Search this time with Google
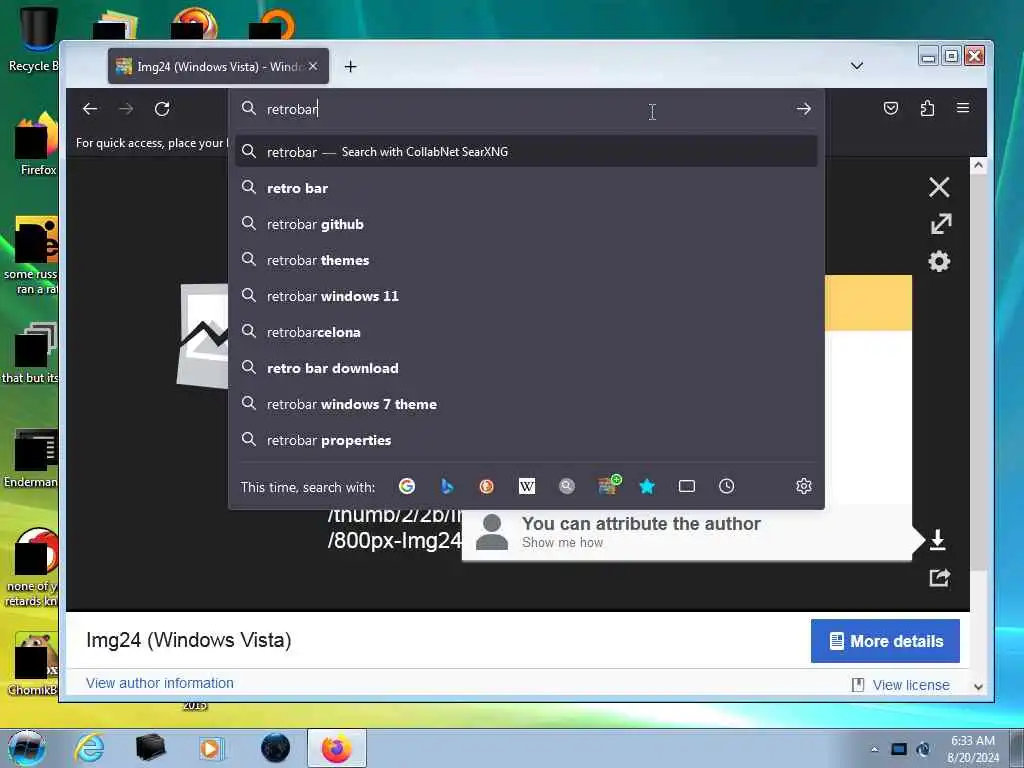The image size is (1024, 768). click(407, 486)
